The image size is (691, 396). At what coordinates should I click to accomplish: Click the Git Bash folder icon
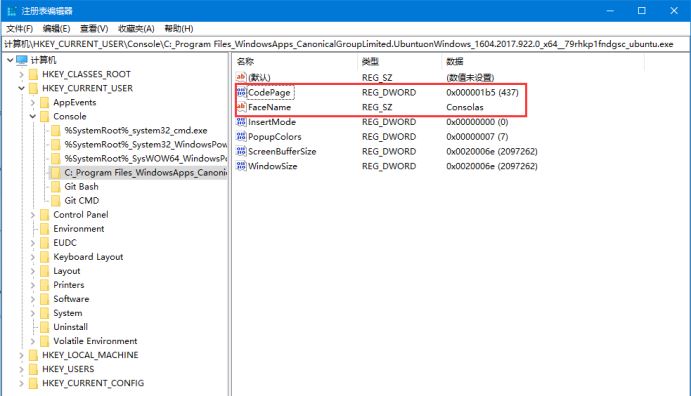point(56,186)
